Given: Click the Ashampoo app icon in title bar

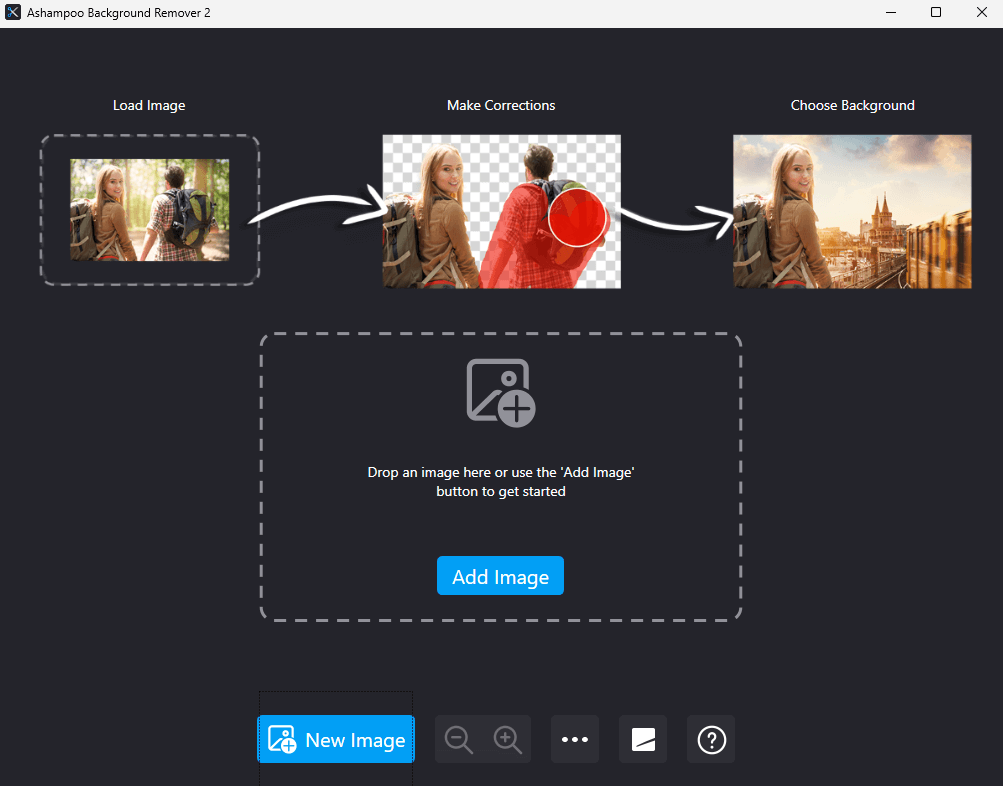Looking at the screenshot, I should click(x=13, y=13).
